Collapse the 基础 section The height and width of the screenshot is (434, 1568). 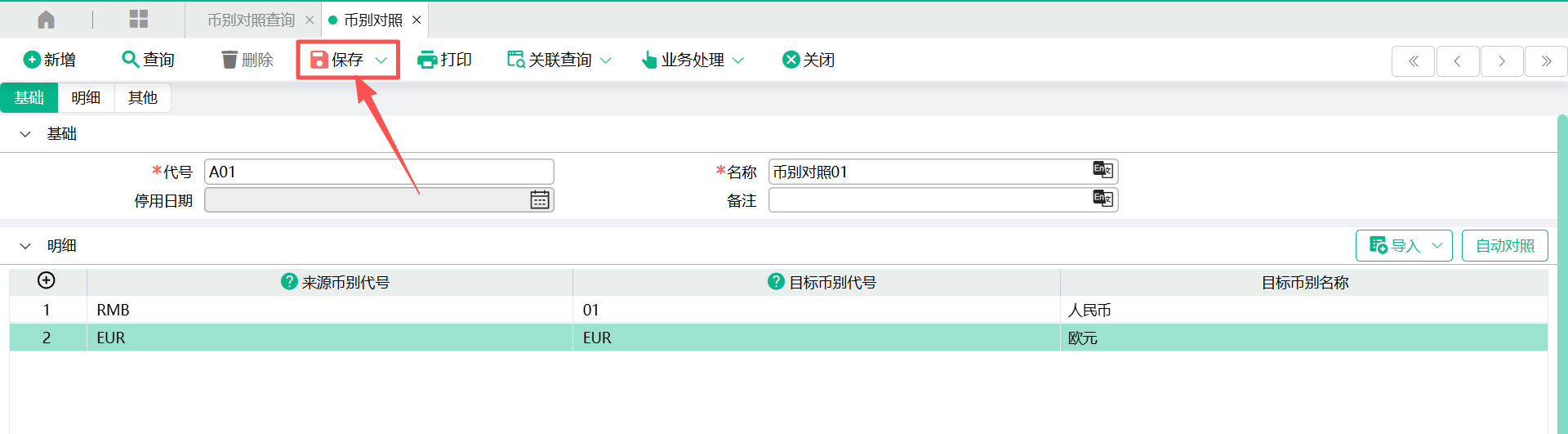point(25,134)
